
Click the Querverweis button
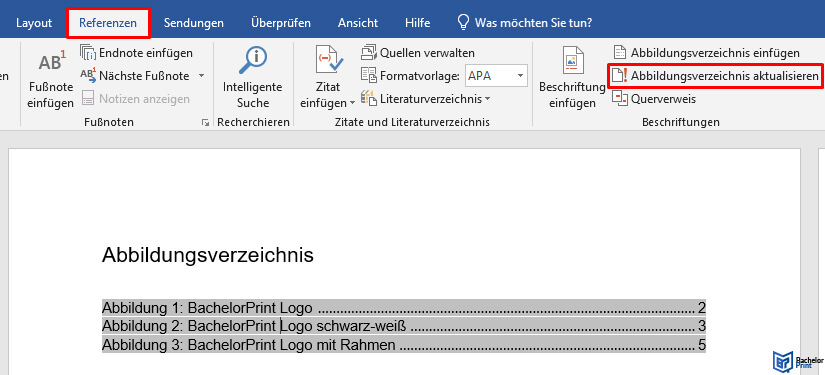point(655,99)
